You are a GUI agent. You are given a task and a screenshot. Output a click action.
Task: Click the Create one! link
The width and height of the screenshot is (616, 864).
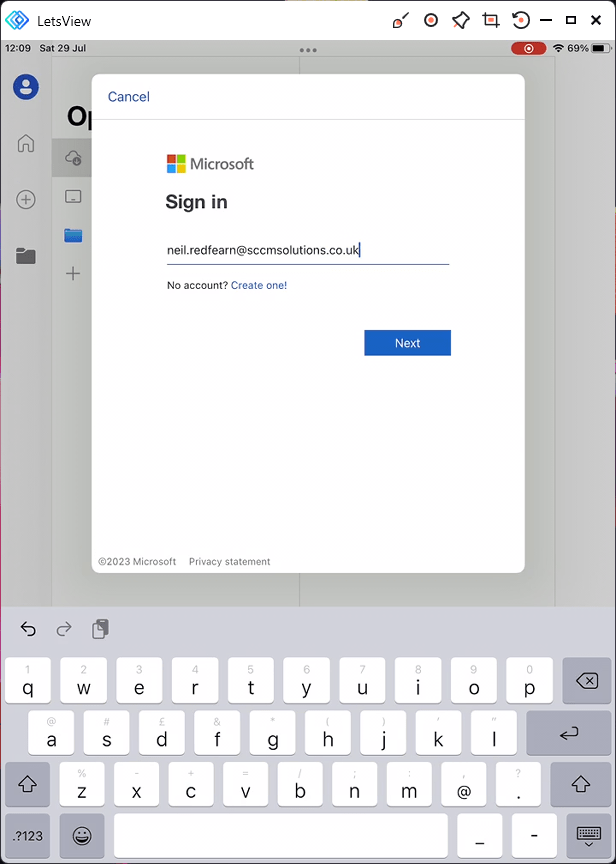point(259,286)
